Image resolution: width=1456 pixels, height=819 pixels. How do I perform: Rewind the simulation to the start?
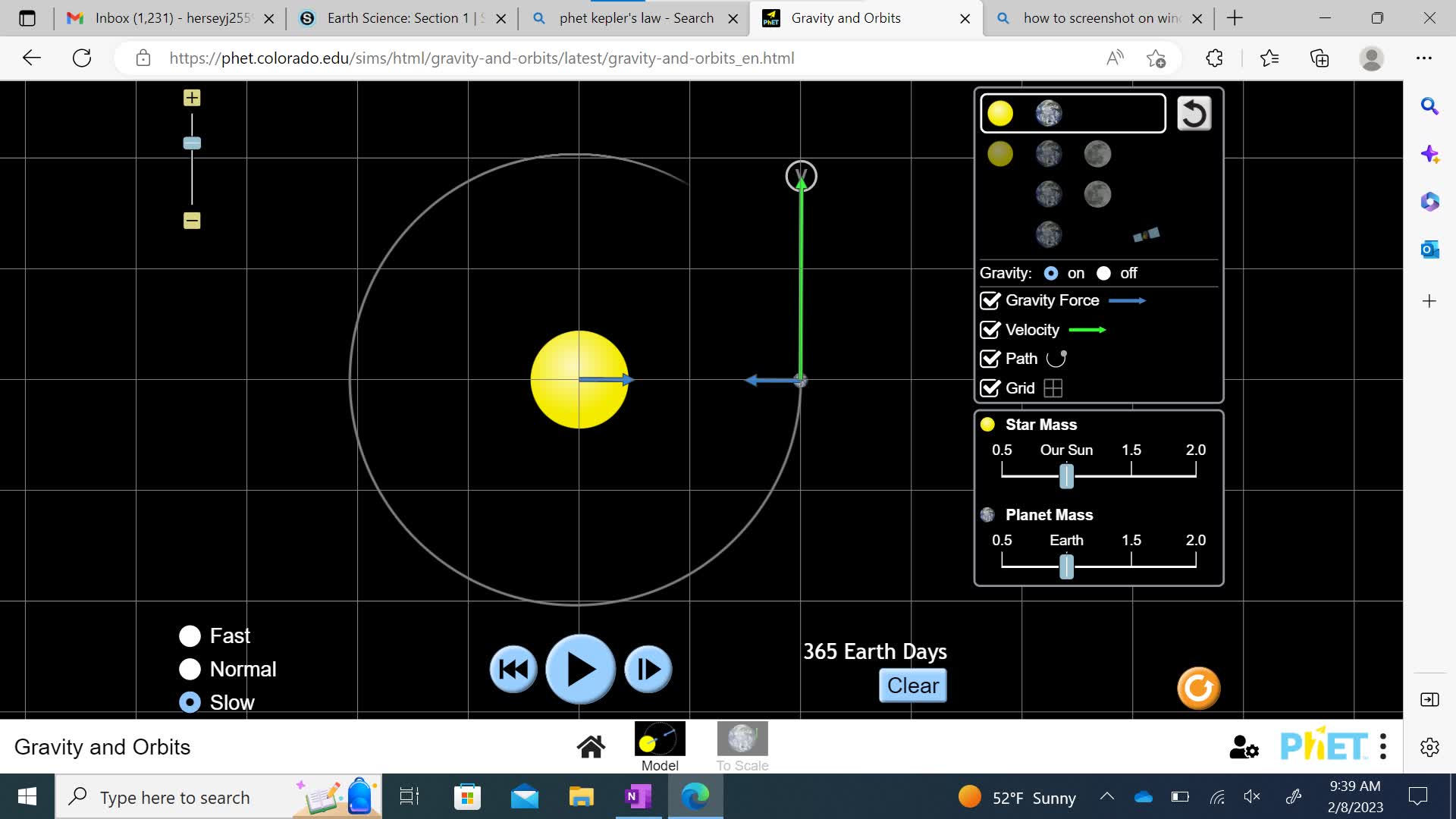point(513,670)
